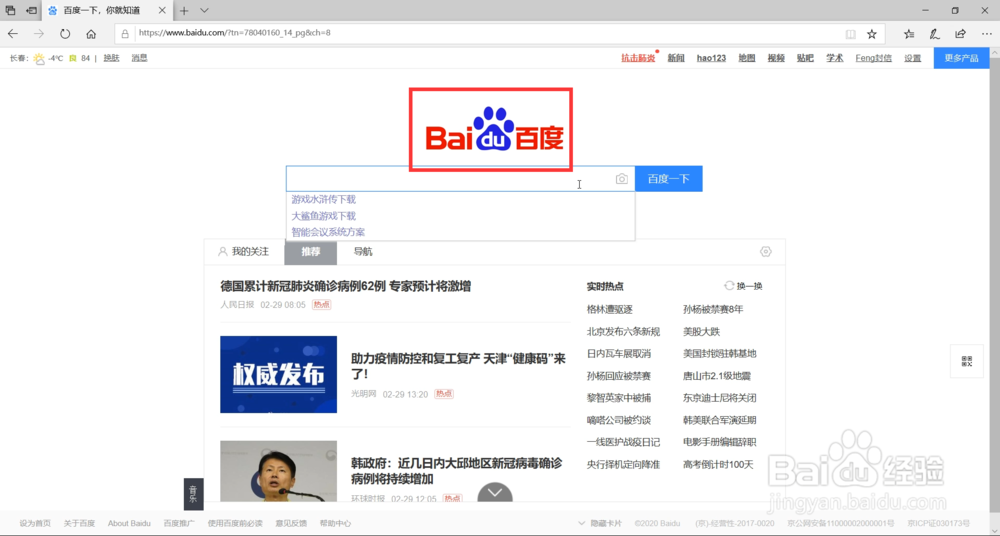This screenshot has width=1000, height=536.
Task: Click the 权威发布 news thumbnail
Action: pyautogui.click(x=279, y=375)
